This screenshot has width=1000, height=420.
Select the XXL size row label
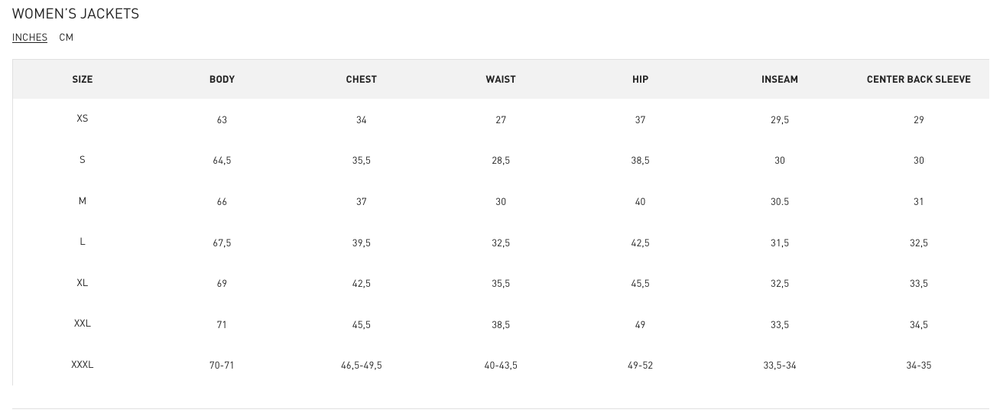coord(82,324)
